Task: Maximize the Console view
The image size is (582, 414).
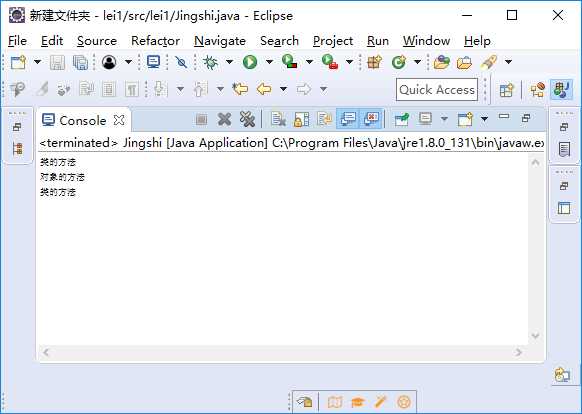Action: (526, 118)
